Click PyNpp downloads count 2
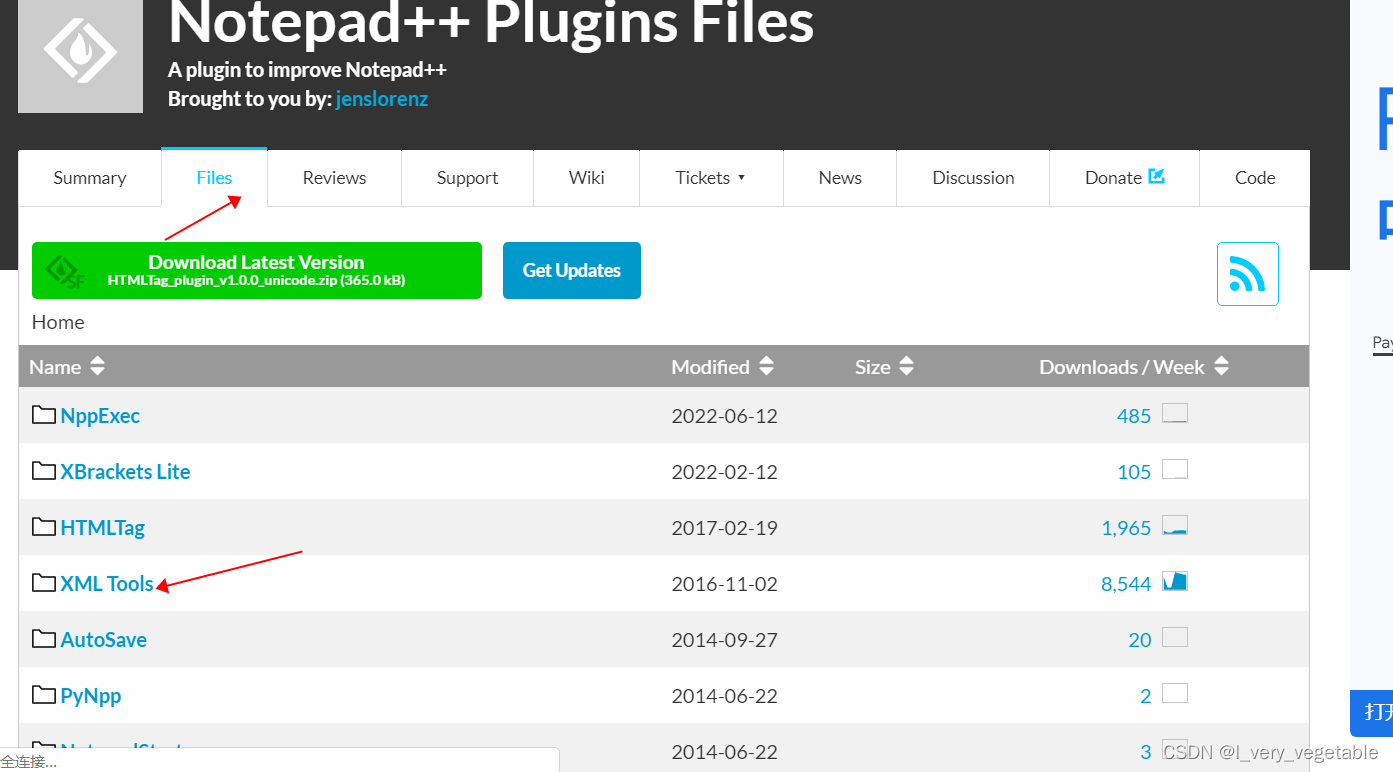 1146,696
